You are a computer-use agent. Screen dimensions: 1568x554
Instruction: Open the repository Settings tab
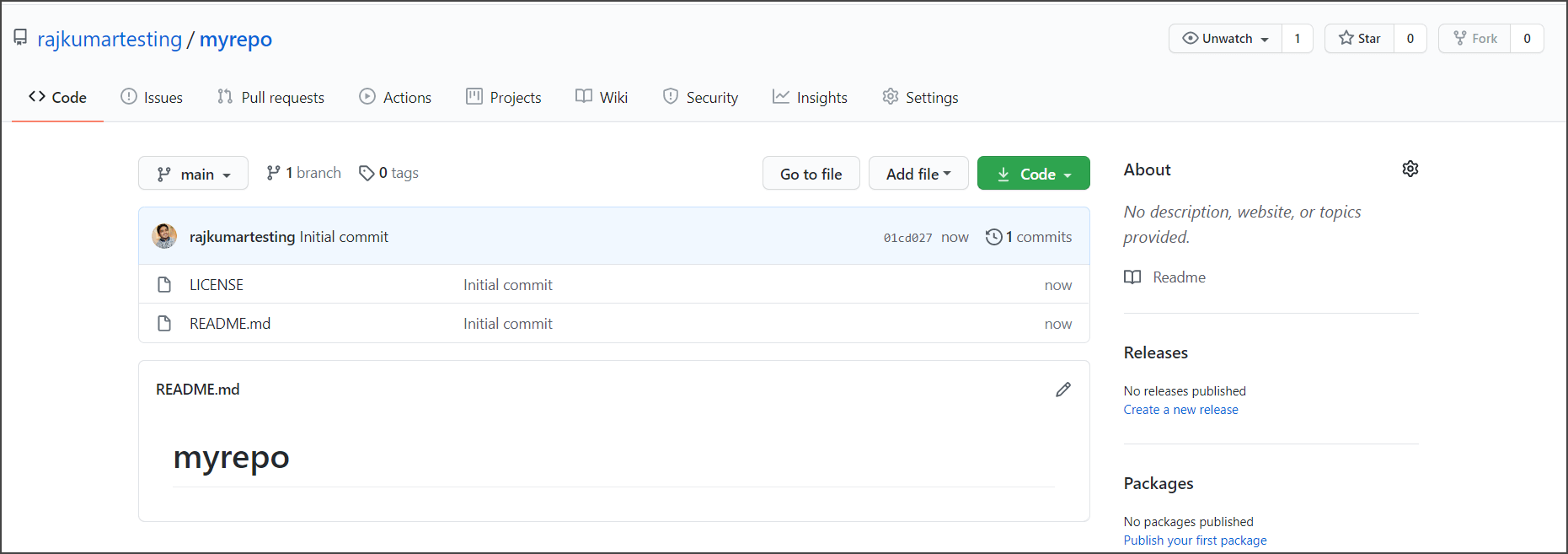coord(920,97)
